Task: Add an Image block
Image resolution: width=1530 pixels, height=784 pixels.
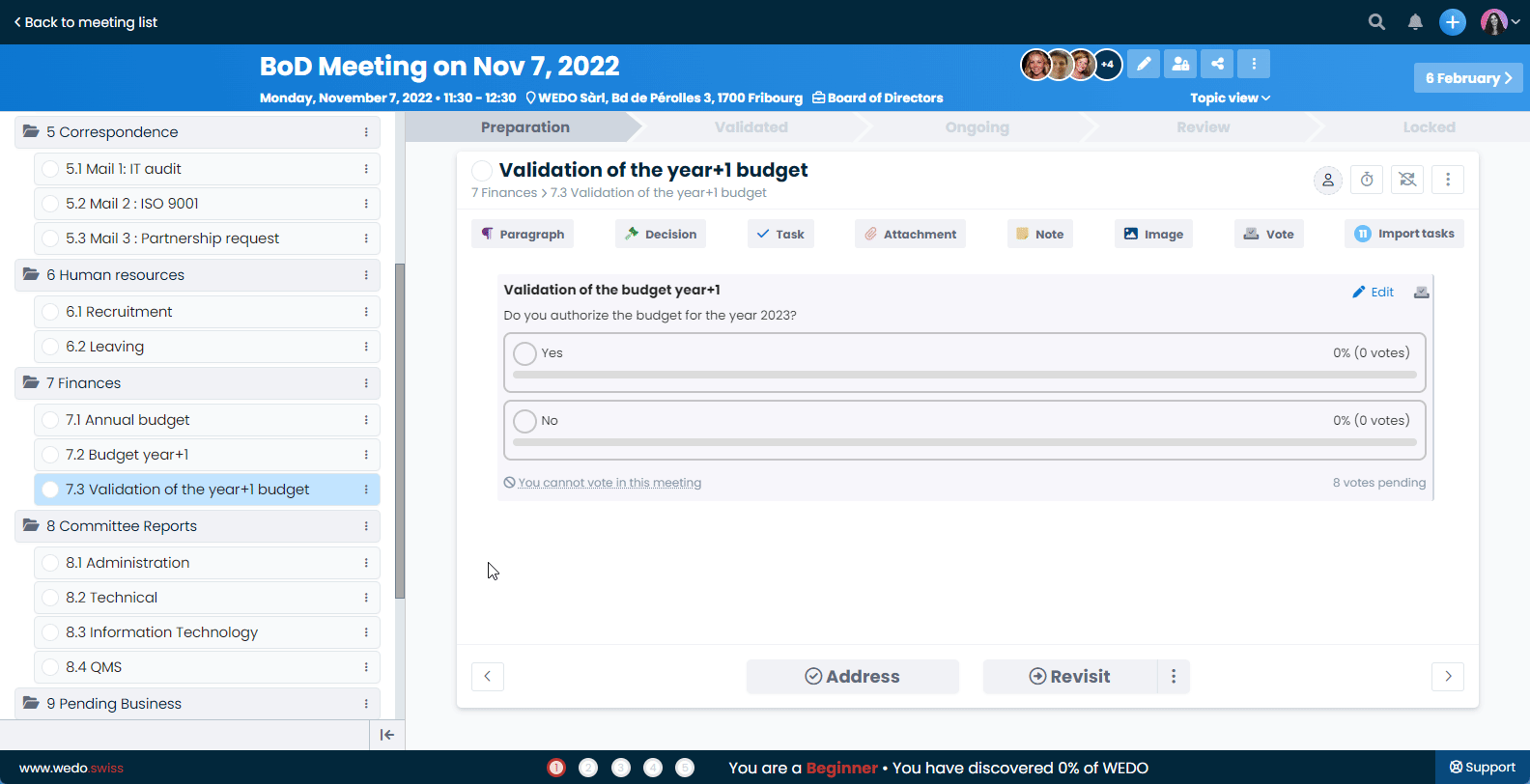Action: (1153, 234)
